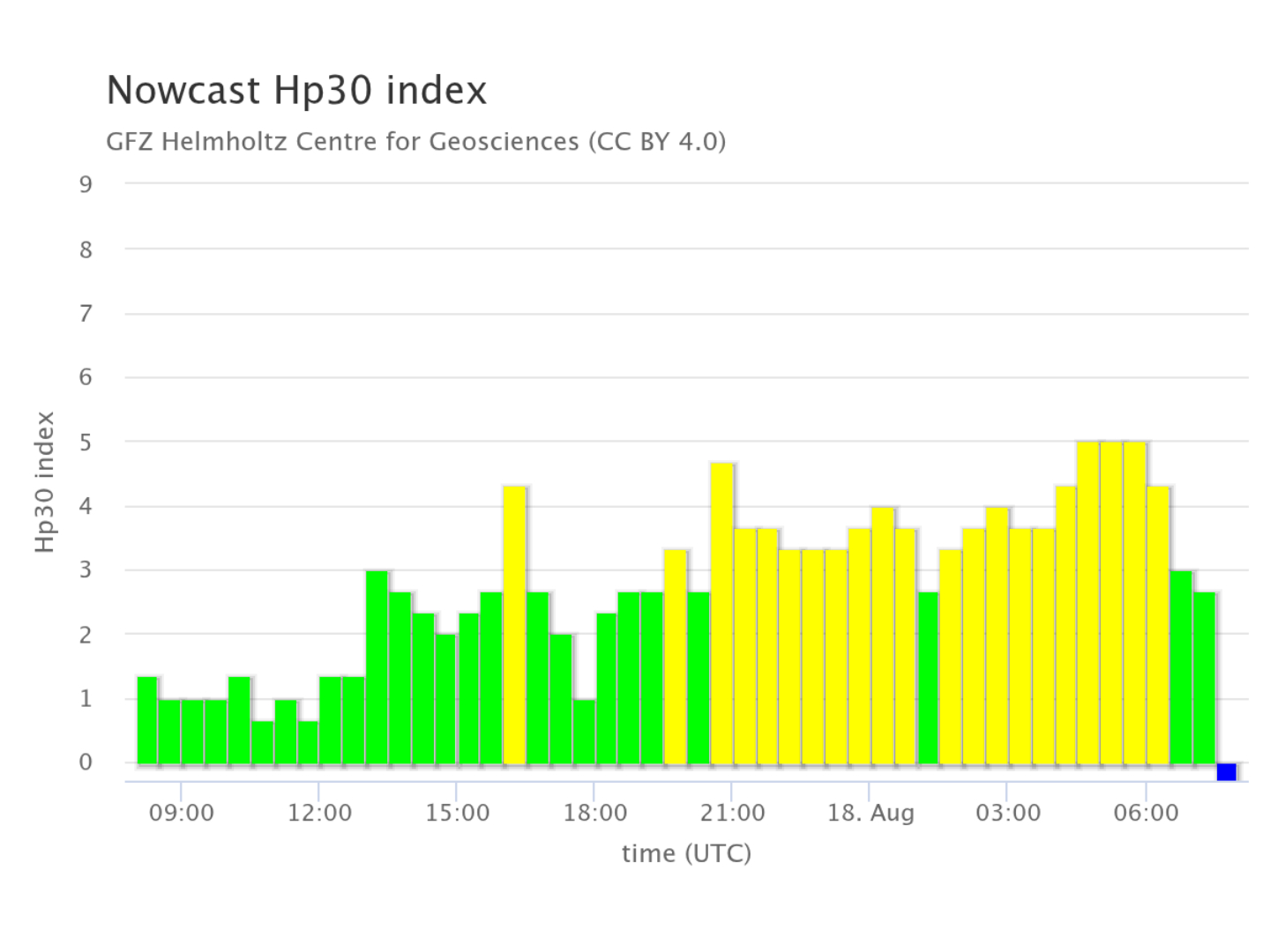Screen dimensions: 1270x952
Task: Click the '09:00' time axis label
Action: coord(182,813)
